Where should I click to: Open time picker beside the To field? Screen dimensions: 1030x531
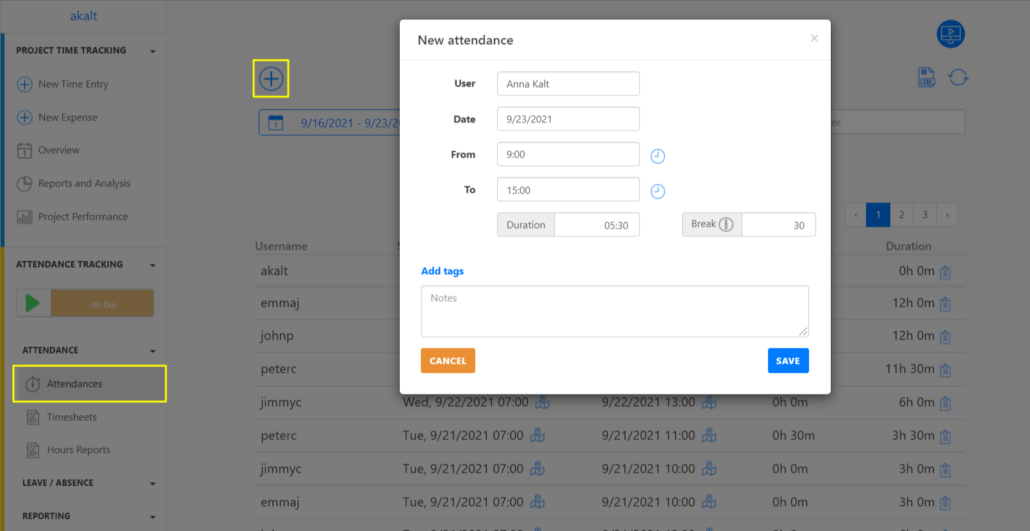[x=658, y=191]
